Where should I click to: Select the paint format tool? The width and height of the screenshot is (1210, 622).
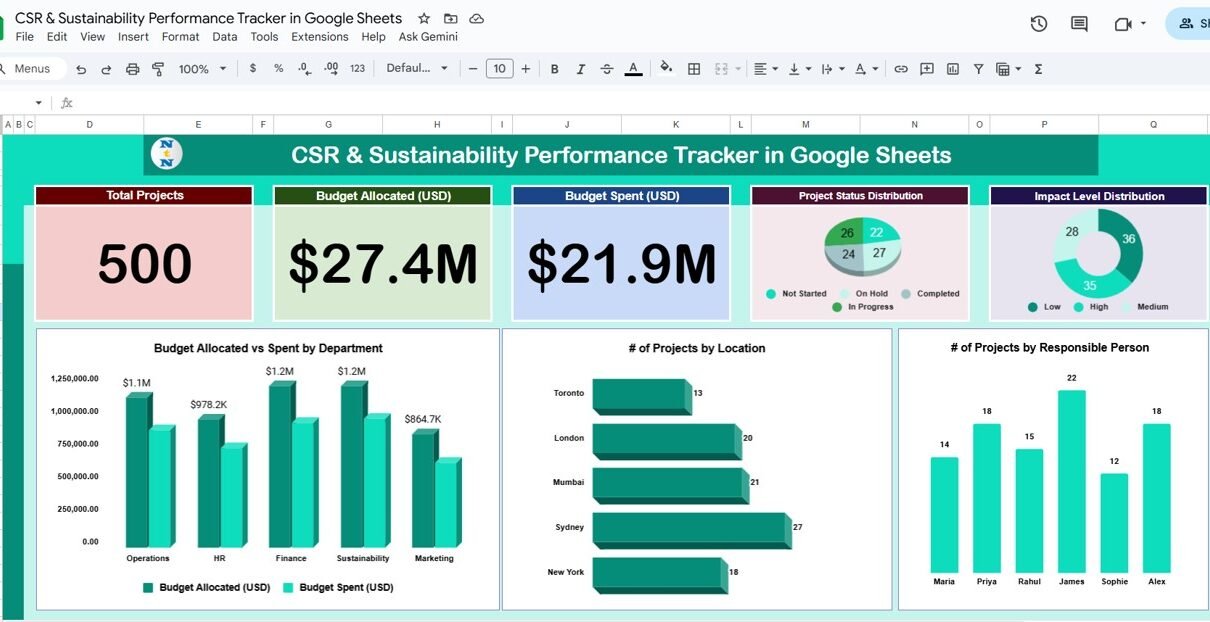pyautogui.click(x=158, y=69)
